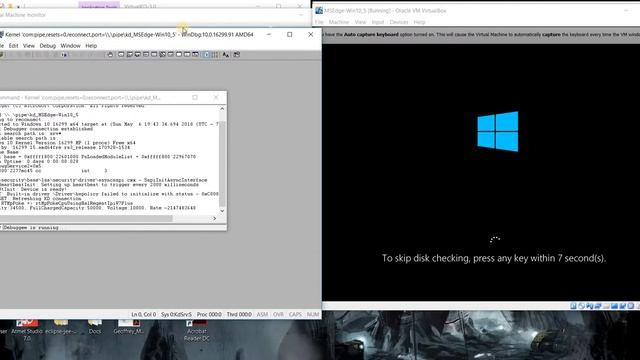640x360 pixels.
Task: Open the Memory window toolbar icon
Action: 154,55
